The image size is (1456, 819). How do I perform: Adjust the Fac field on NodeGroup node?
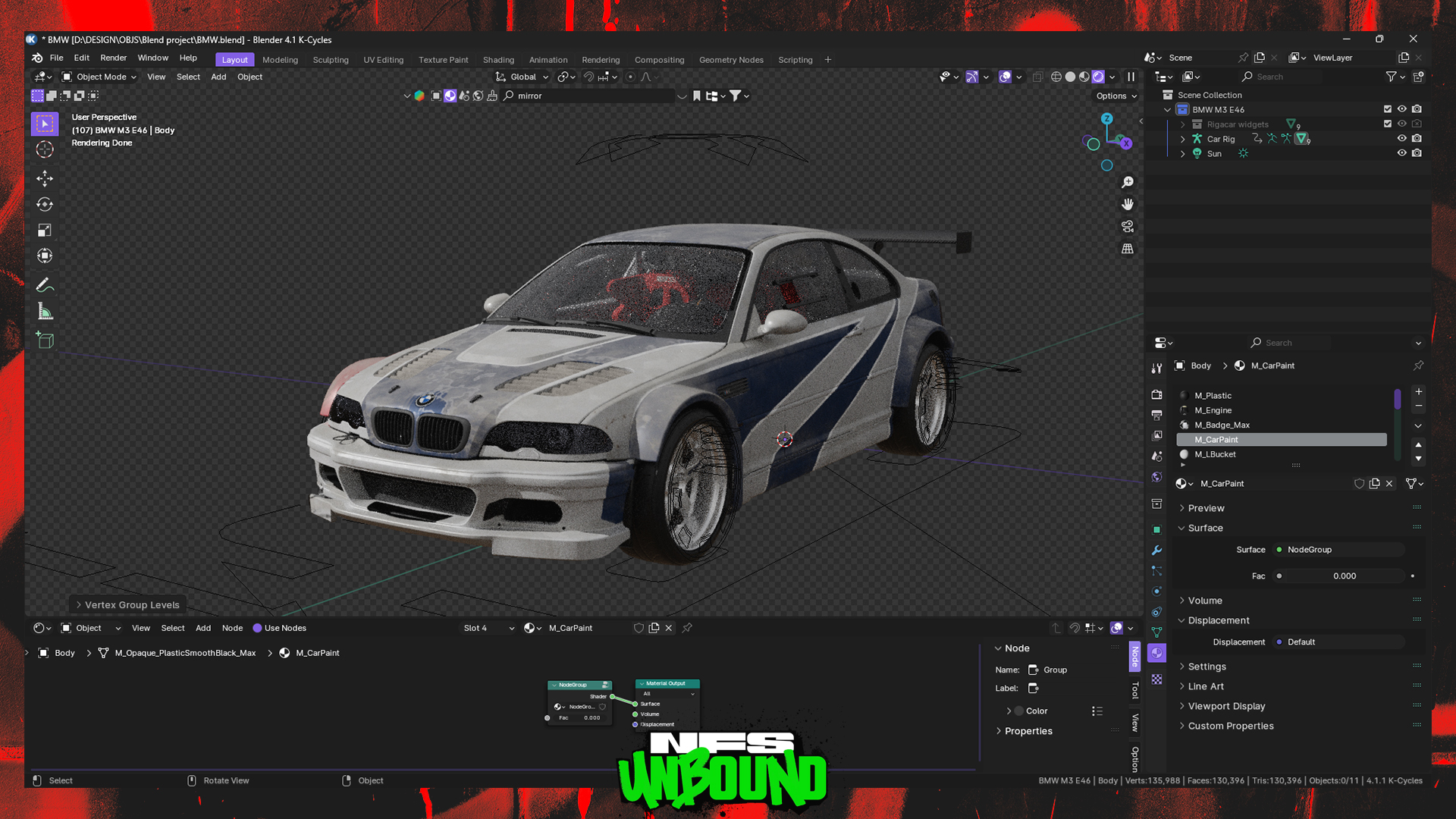point(580,718)
